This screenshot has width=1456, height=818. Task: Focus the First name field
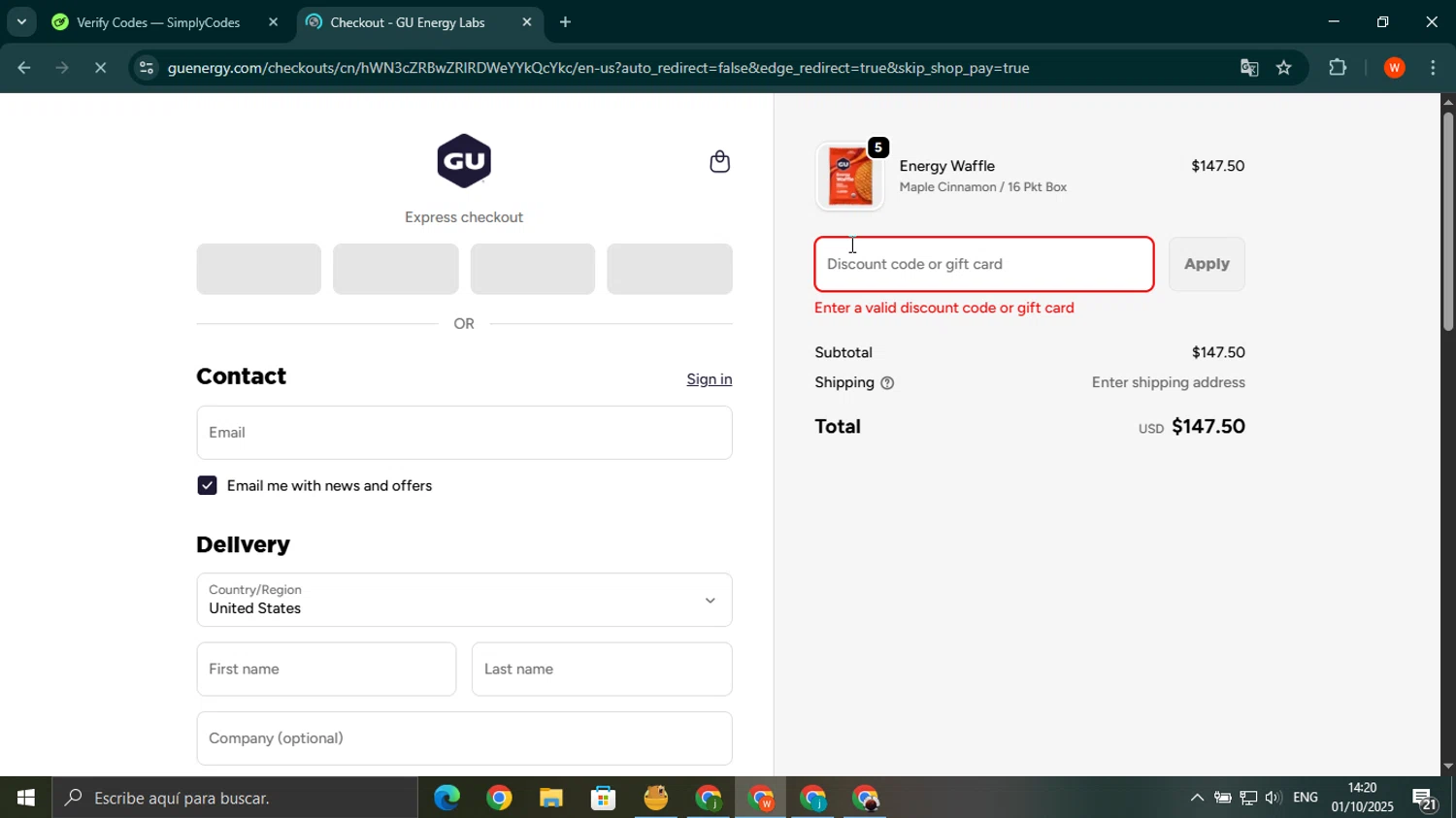(x=326, y=670)
